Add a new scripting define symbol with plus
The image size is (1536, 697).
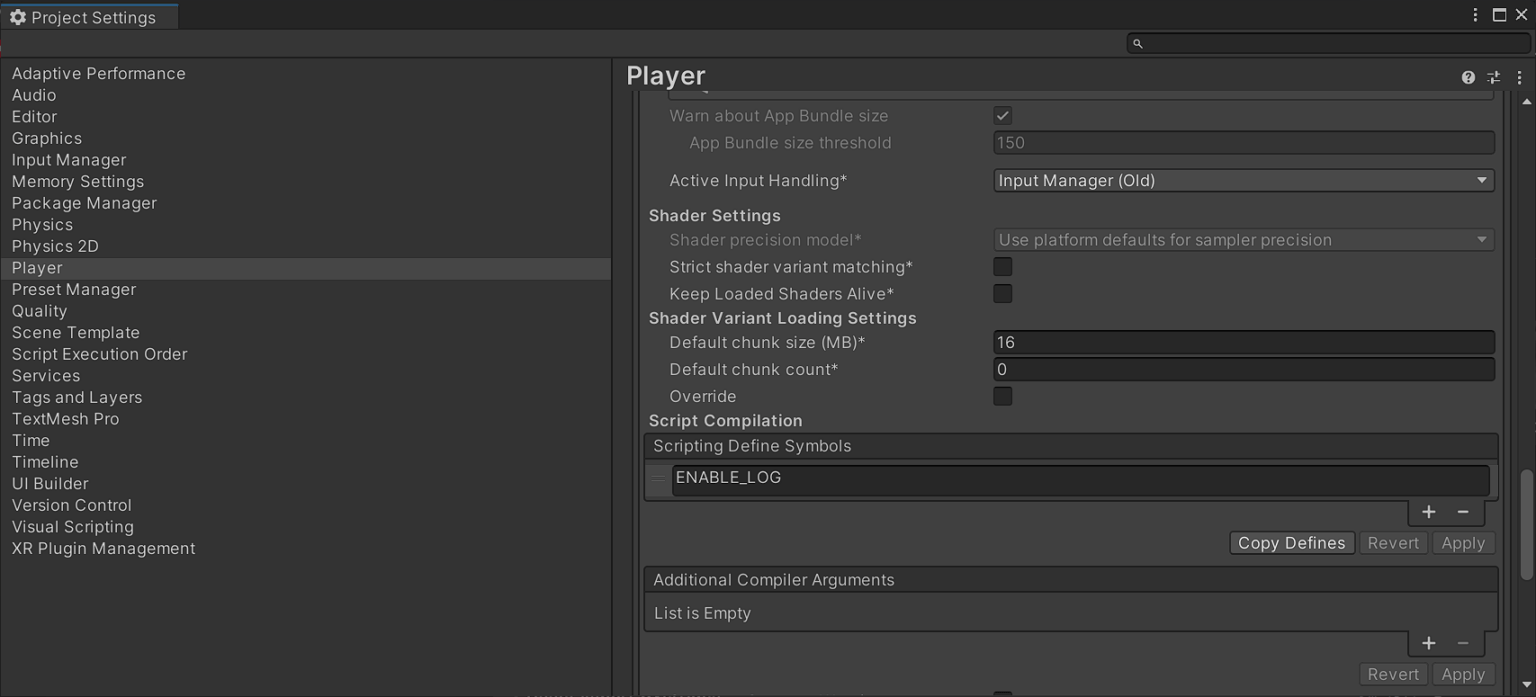coord(1428,511)
